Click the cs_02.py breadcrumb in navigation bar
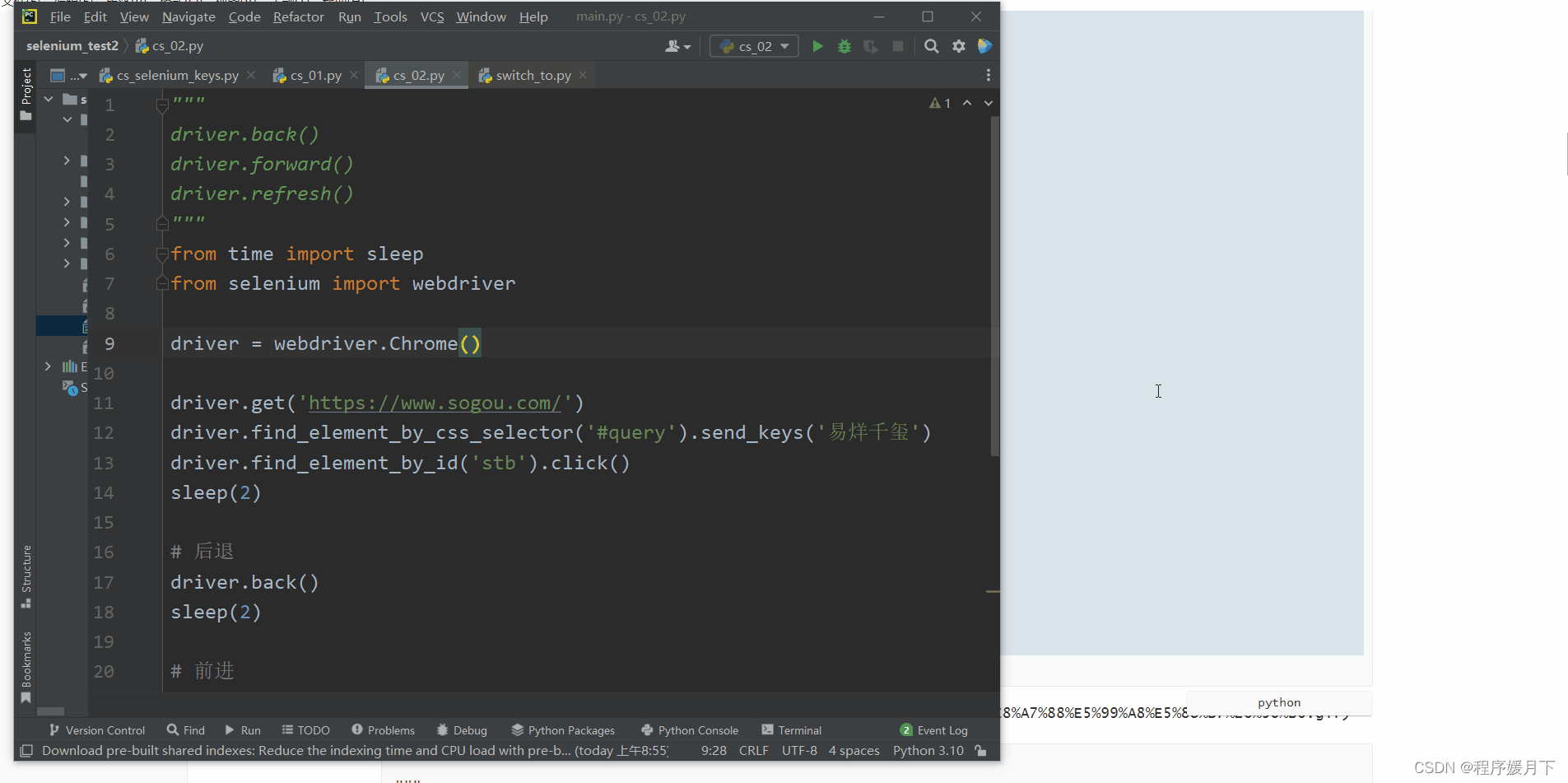The image size is (1568, 783). coord(170,46)
